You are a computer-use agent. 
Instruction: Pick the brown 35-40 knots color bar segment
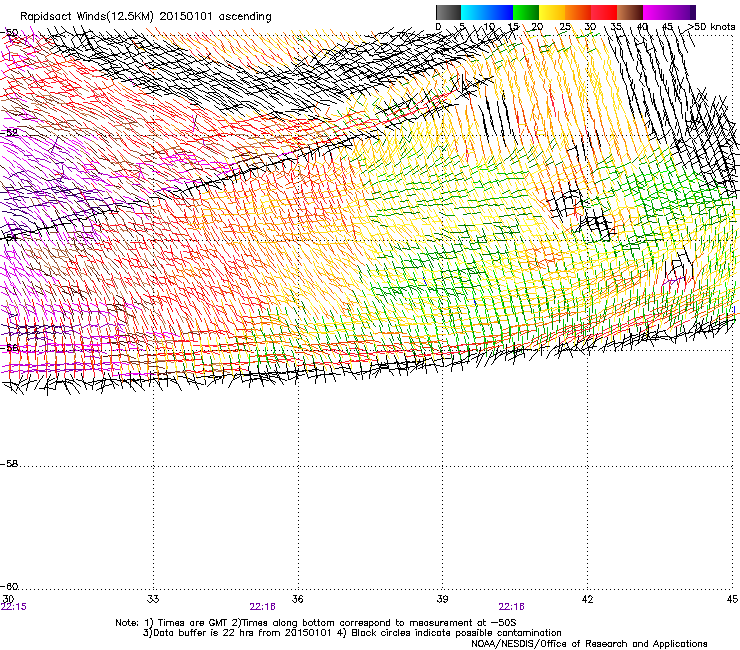(x=630, y=12)
